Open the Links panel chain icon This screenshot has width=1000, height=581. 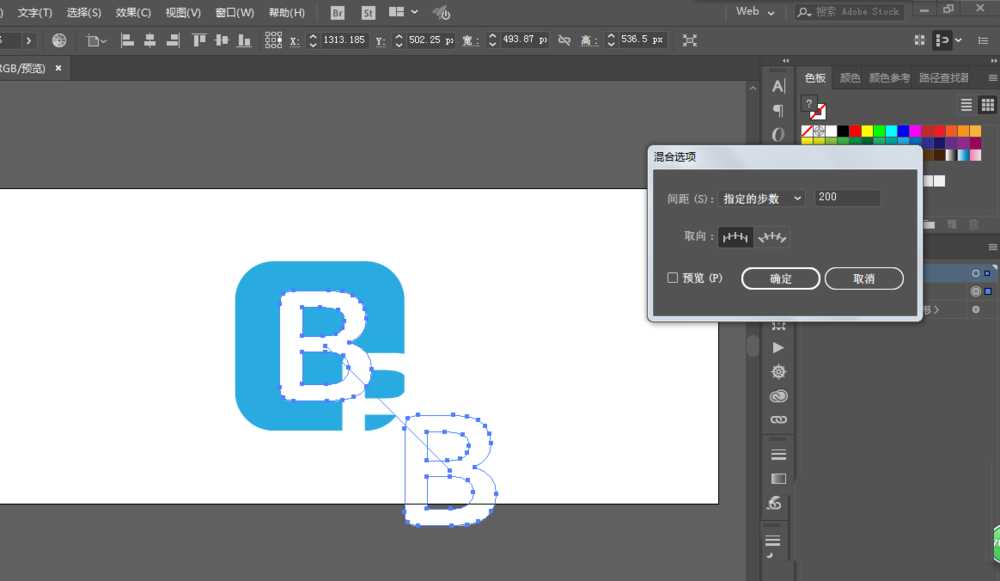pos(778,420)
